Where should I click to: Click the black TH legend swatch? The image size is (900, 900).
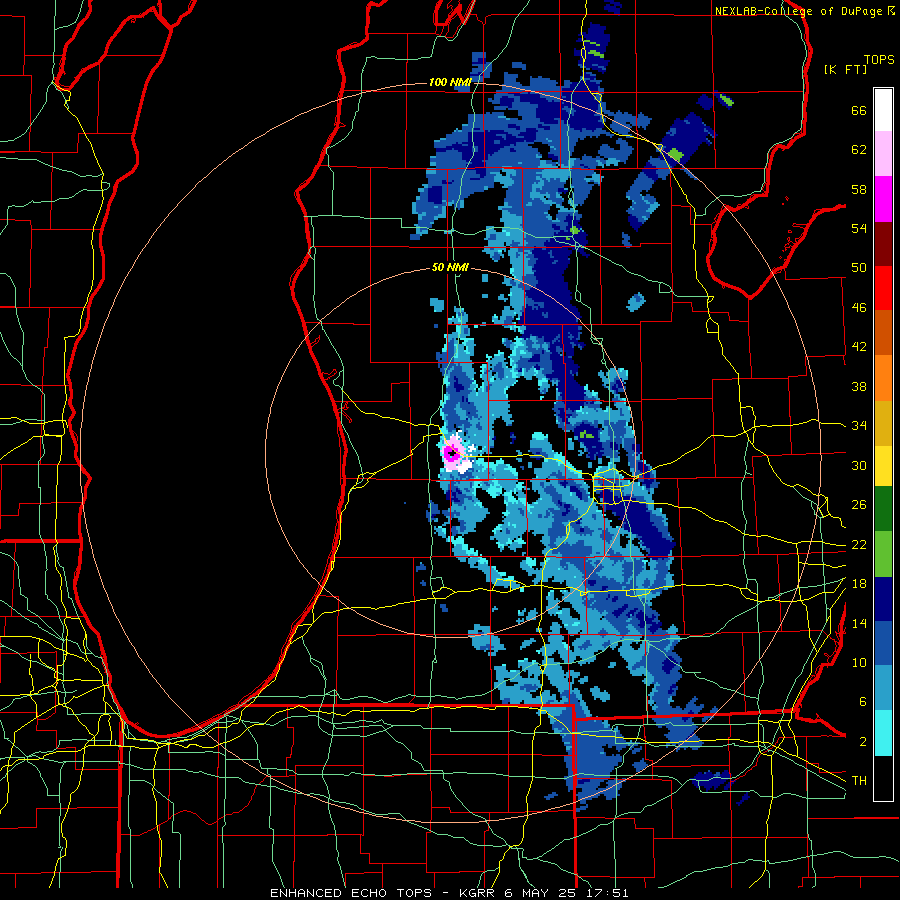pyautogui.click(x=883, y=778)
